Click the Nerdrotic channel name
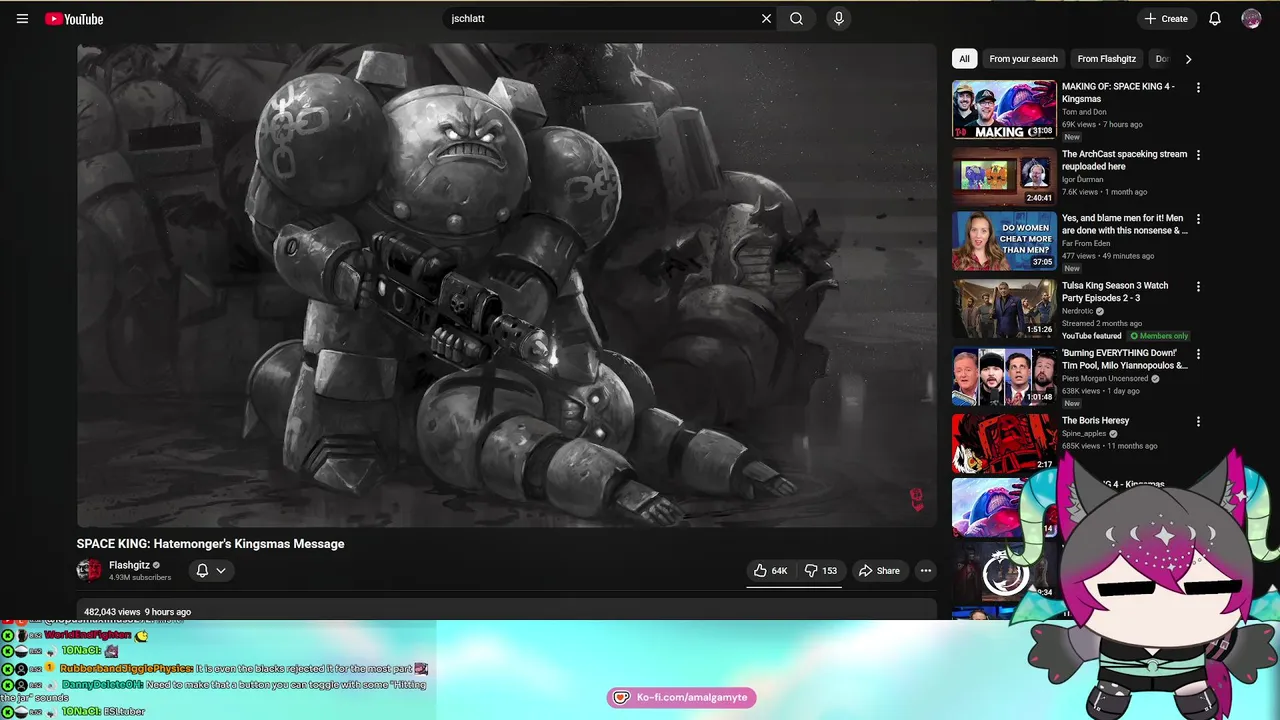The width and height of the screenshot is (1280, 720). click(1079, 311)
